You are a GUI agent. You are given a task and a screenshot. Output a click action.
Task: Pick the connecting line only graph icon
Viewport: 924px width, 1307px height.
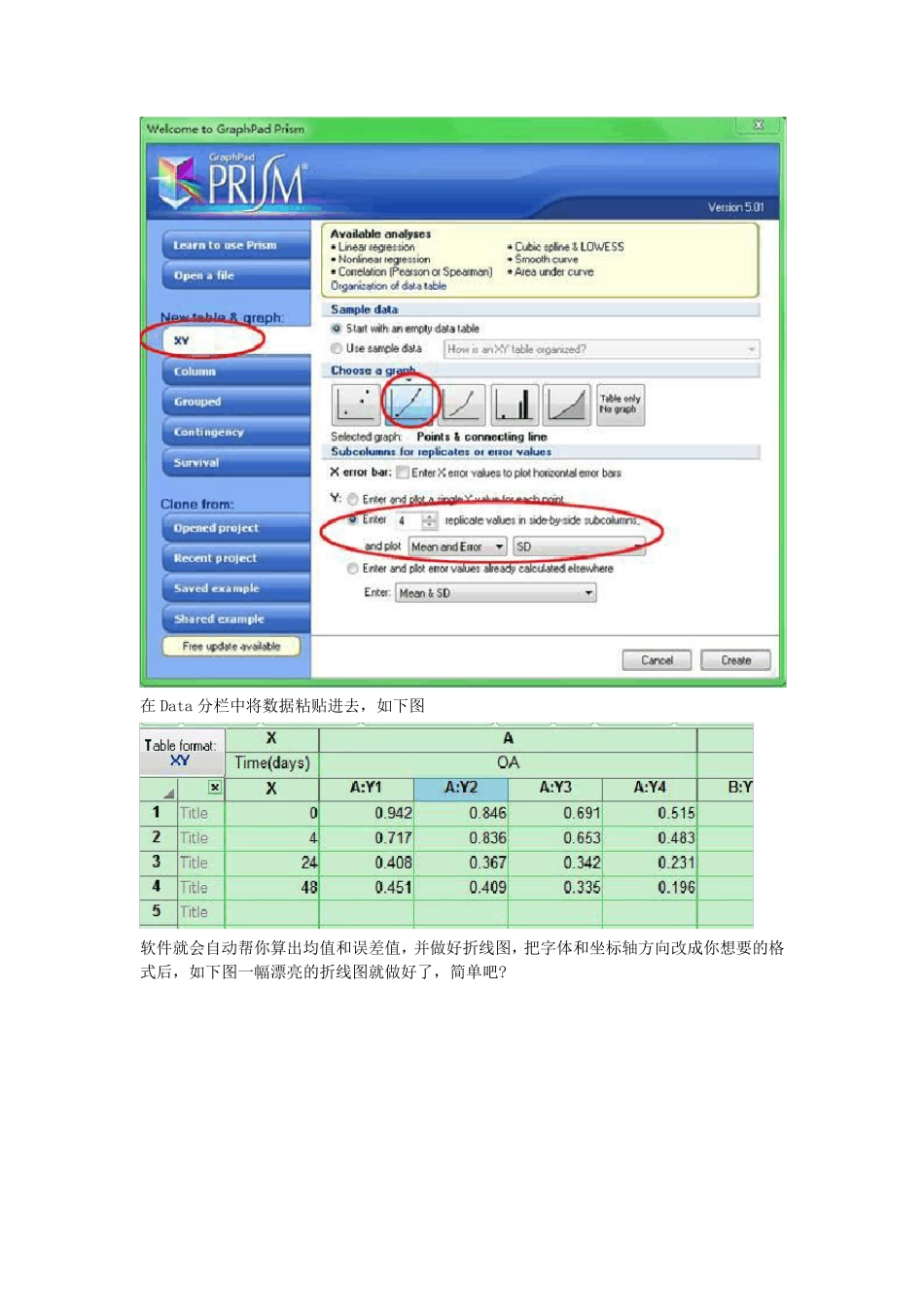462,404
